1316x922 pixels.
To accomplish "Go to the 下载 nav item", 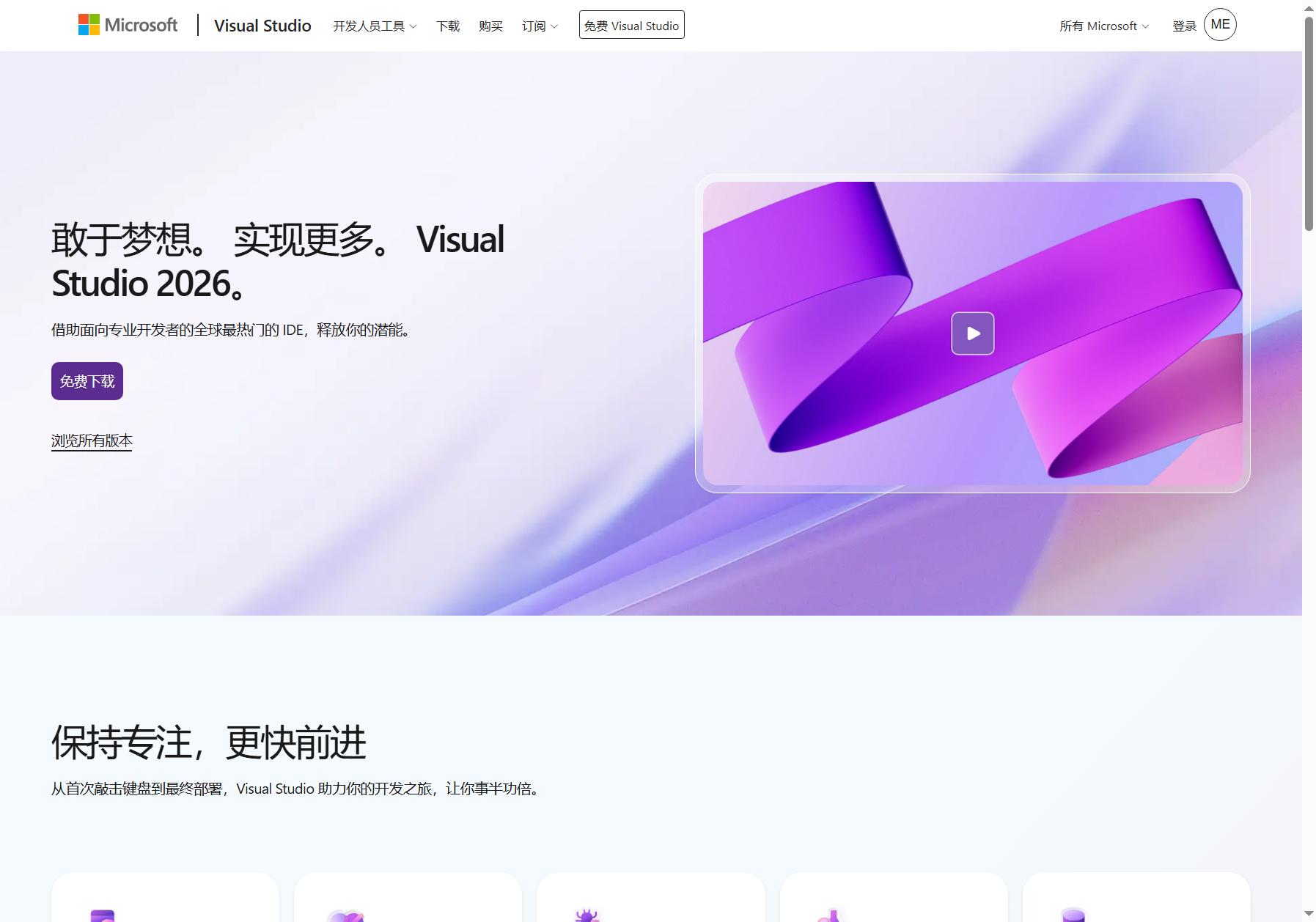I will pos(448,26).
